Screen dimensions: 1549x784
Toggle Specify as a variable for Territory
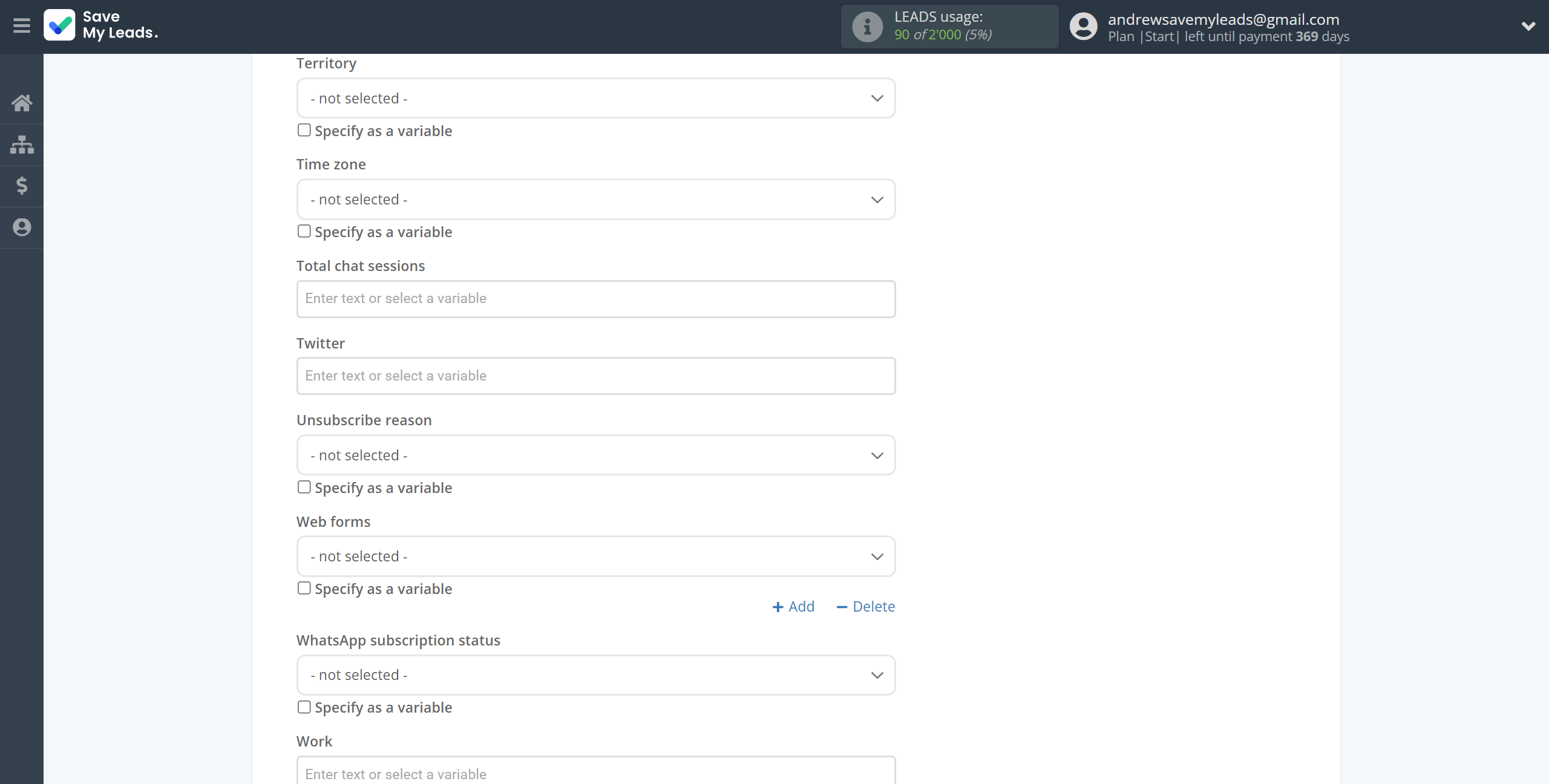point(304,130)
